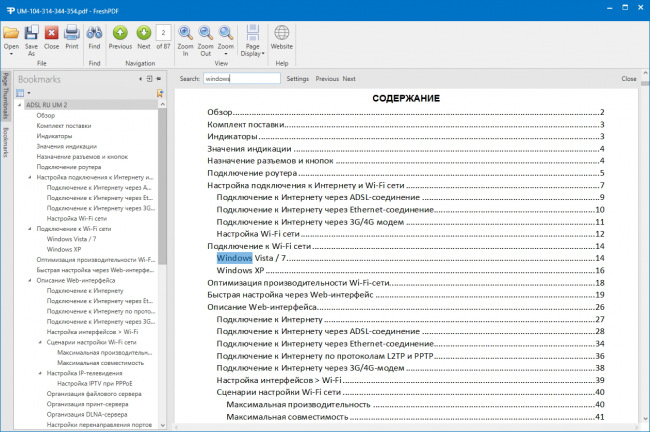
Task: Select the Настройки перенаправления портов bookmark
Action: click(x=99, y=425)
